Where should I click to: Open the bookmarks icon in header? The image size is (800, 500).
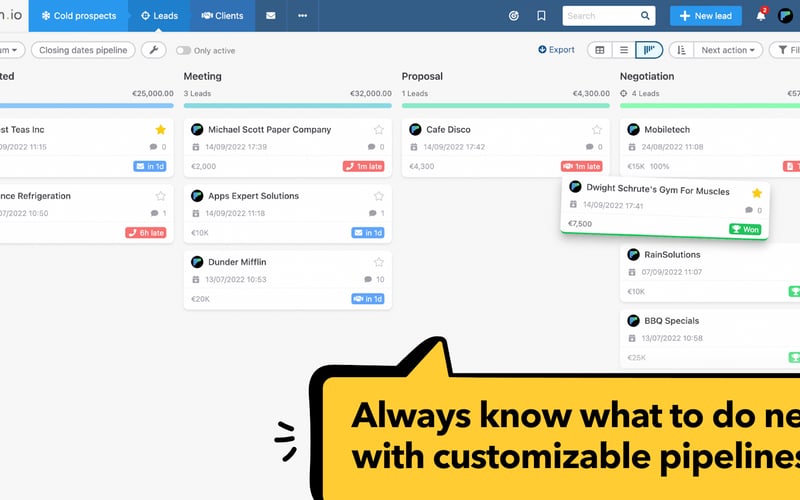tap(541, 16)
